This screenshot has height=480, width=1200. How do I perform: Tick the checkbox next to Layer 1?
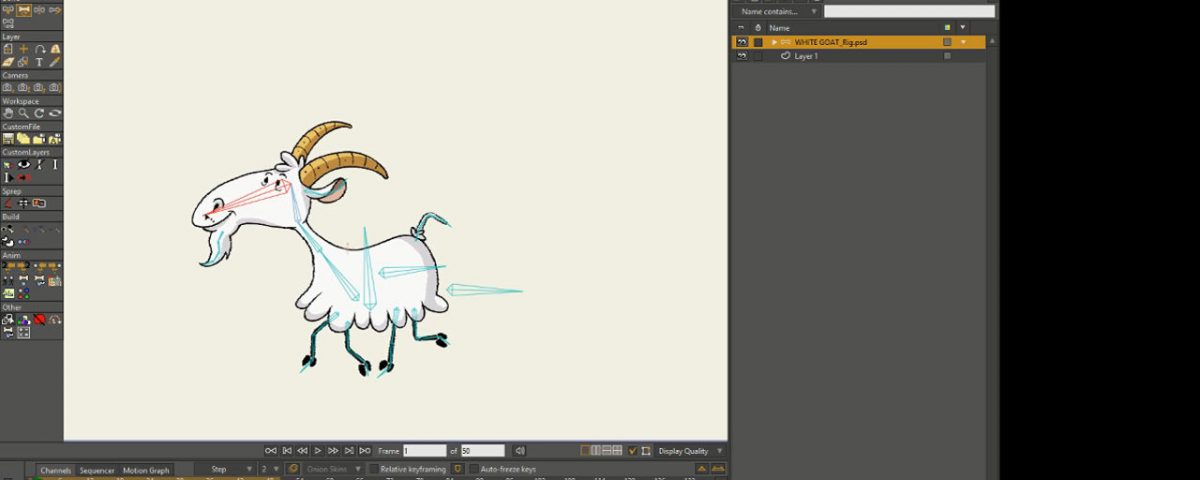(x=758, y=56)
